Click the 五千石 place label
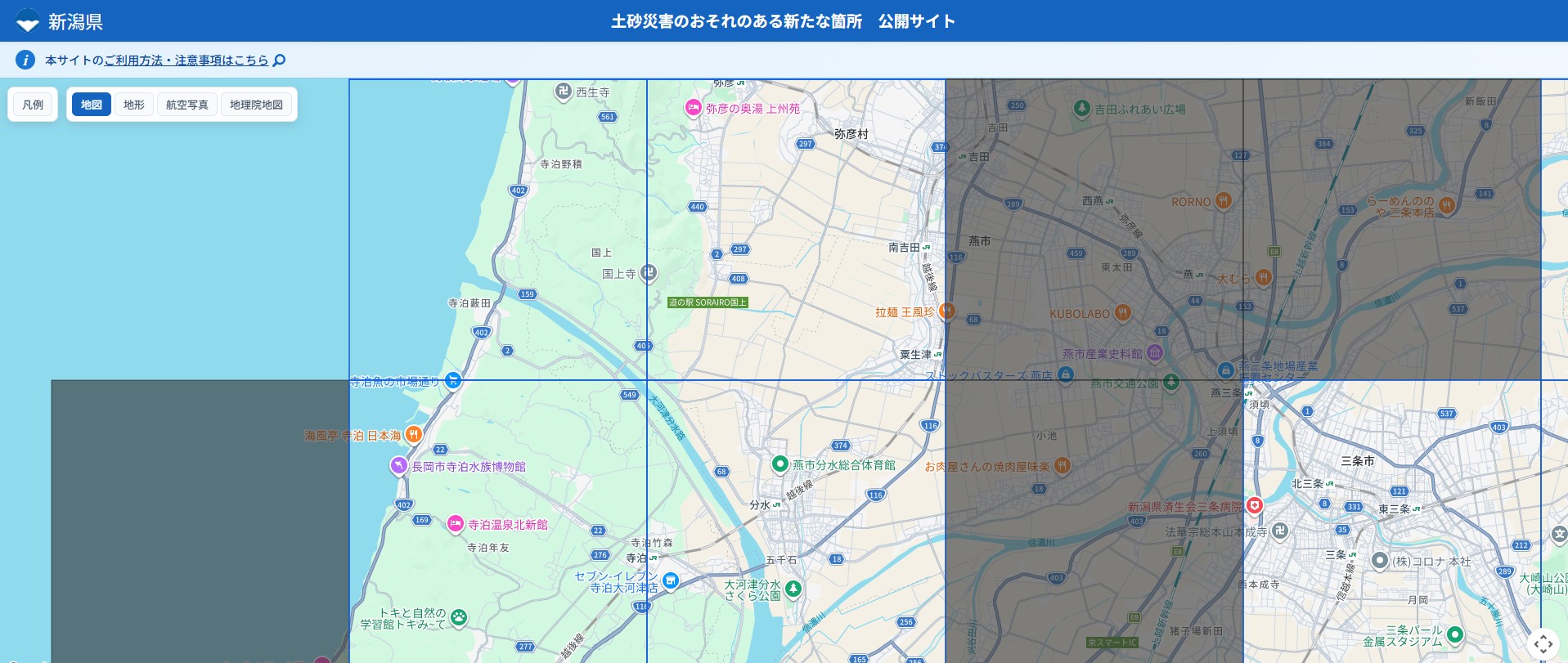This screenshot has height=663, width=1568. 781,560
